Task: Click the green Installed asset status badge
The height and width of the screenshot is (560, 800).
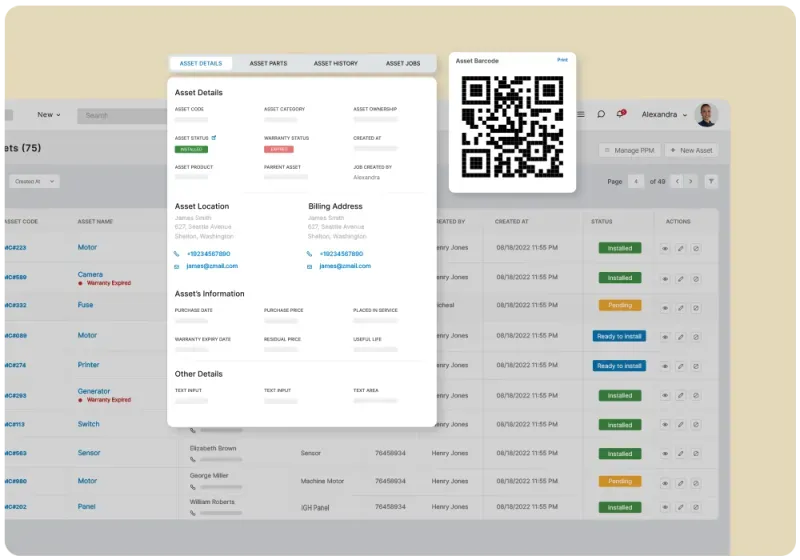Action: pos(191,149)
